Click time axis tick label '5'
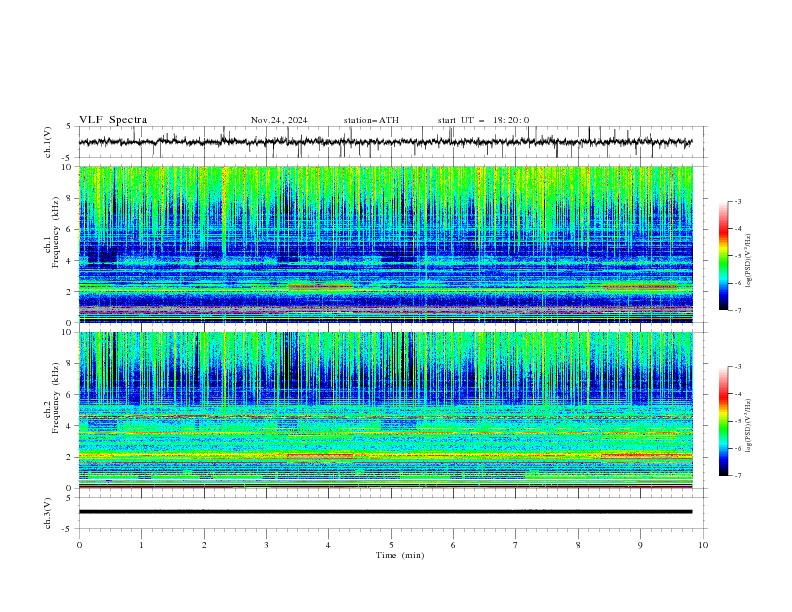 pyautogui.click(x=391, y=545)
